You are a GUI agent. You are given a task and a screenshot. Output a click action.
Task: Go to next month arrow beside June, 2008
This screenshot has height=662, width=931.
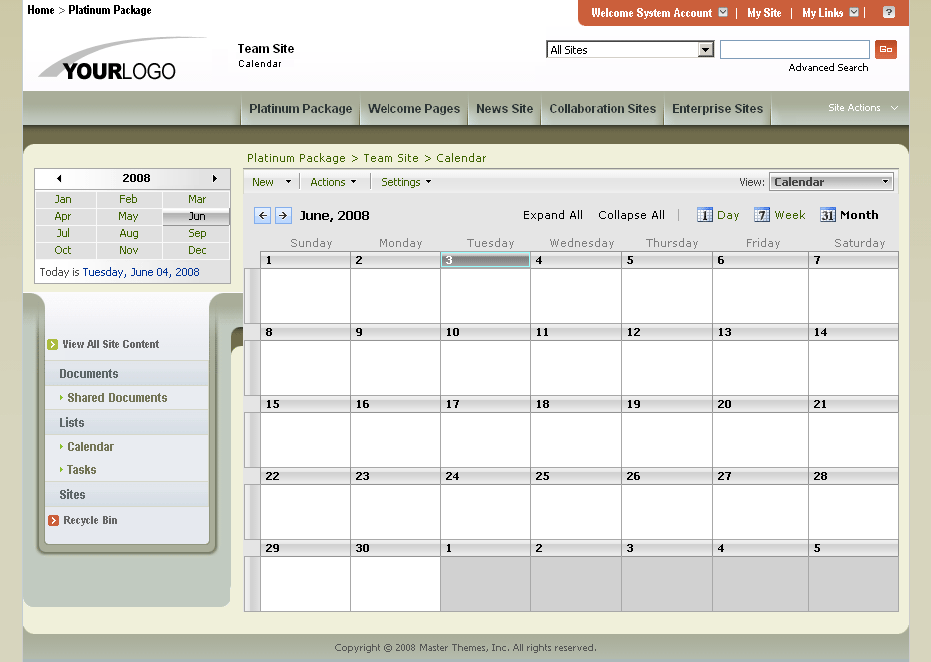coord(283,215)
